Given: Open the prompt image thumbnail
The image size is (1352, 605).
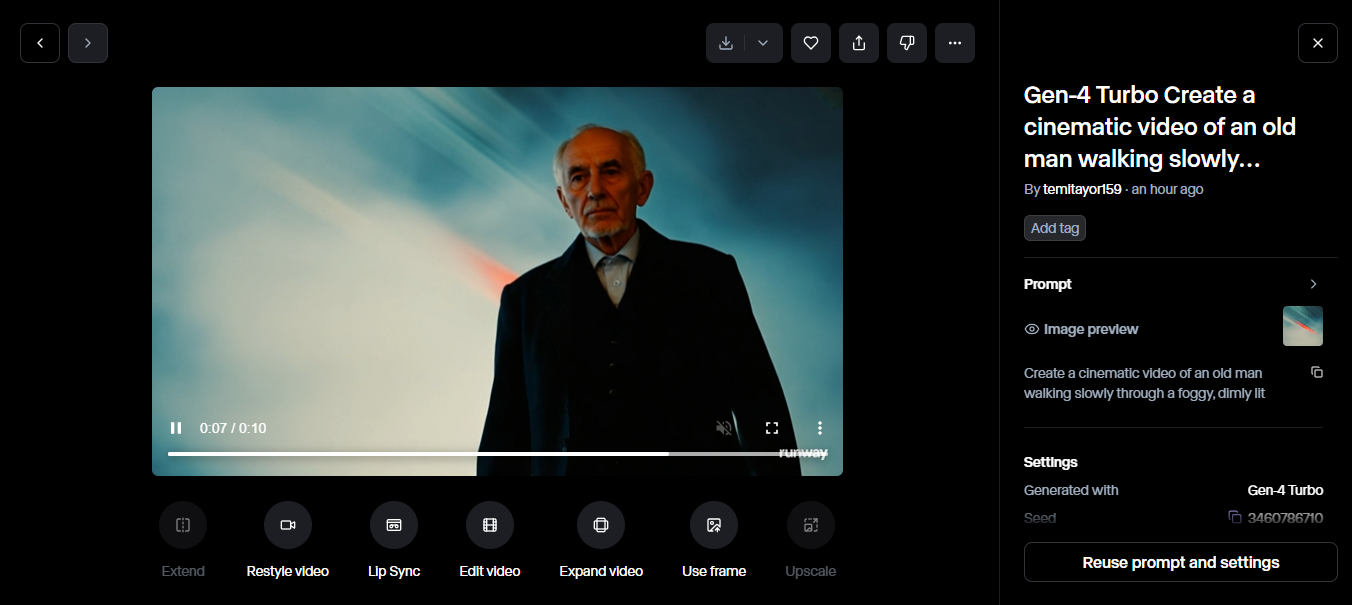Looking at the screenshot, I should [1303, 326].
